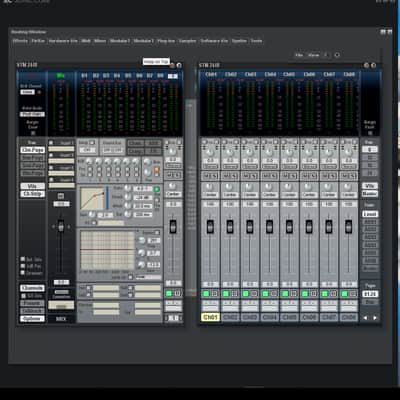
Task: Open the Ch01 Stereo mode selector
Action: click(210, 166)
